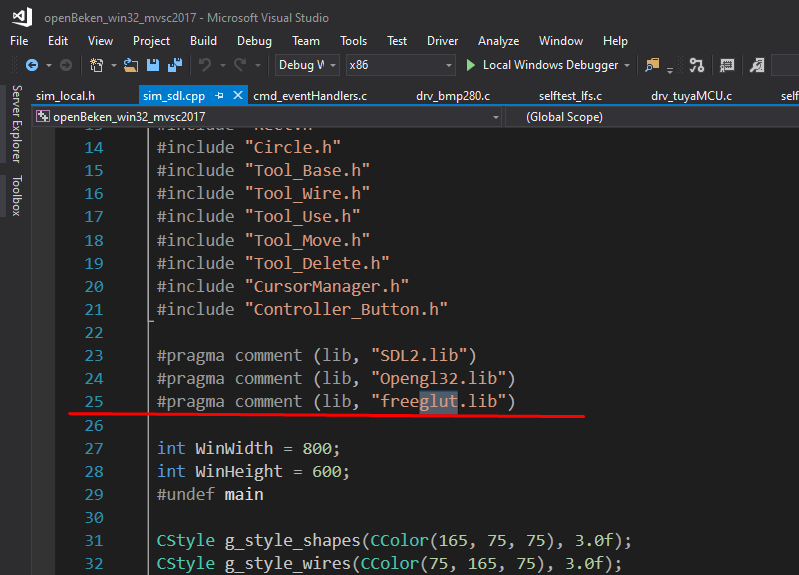Click the Navigate Forward arrow icon
Screen dimensions: 799x575
click(66, 65)
